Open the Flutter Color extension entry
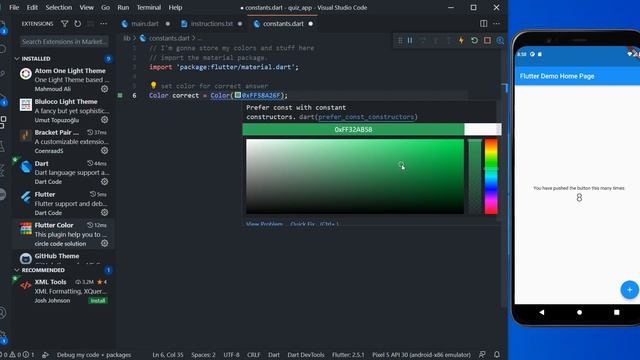The image size is (640, 360). click(64, 234)
